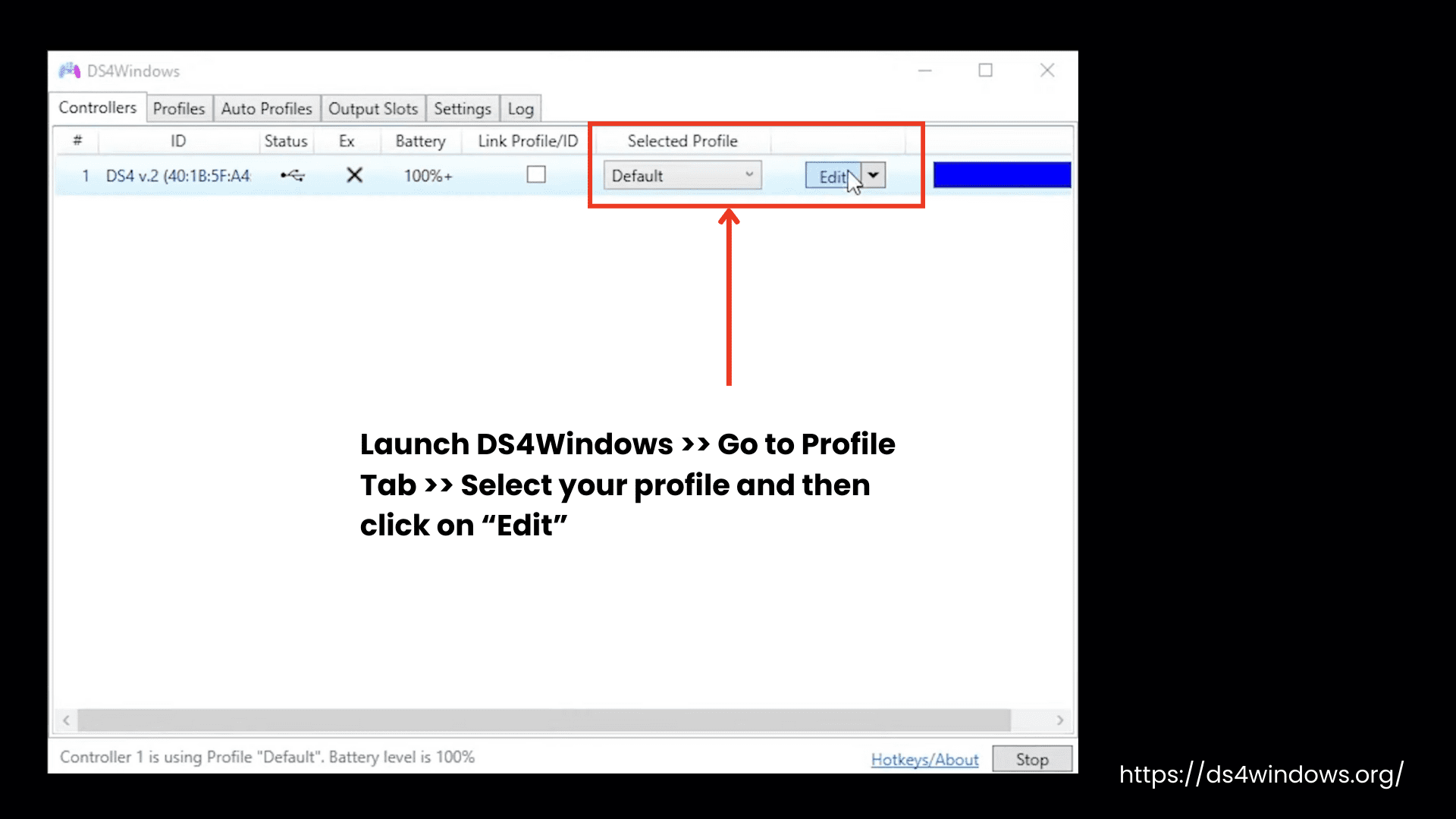Open the Log tab
This screenshot has width=1456, height=819.
coord(520,108)
